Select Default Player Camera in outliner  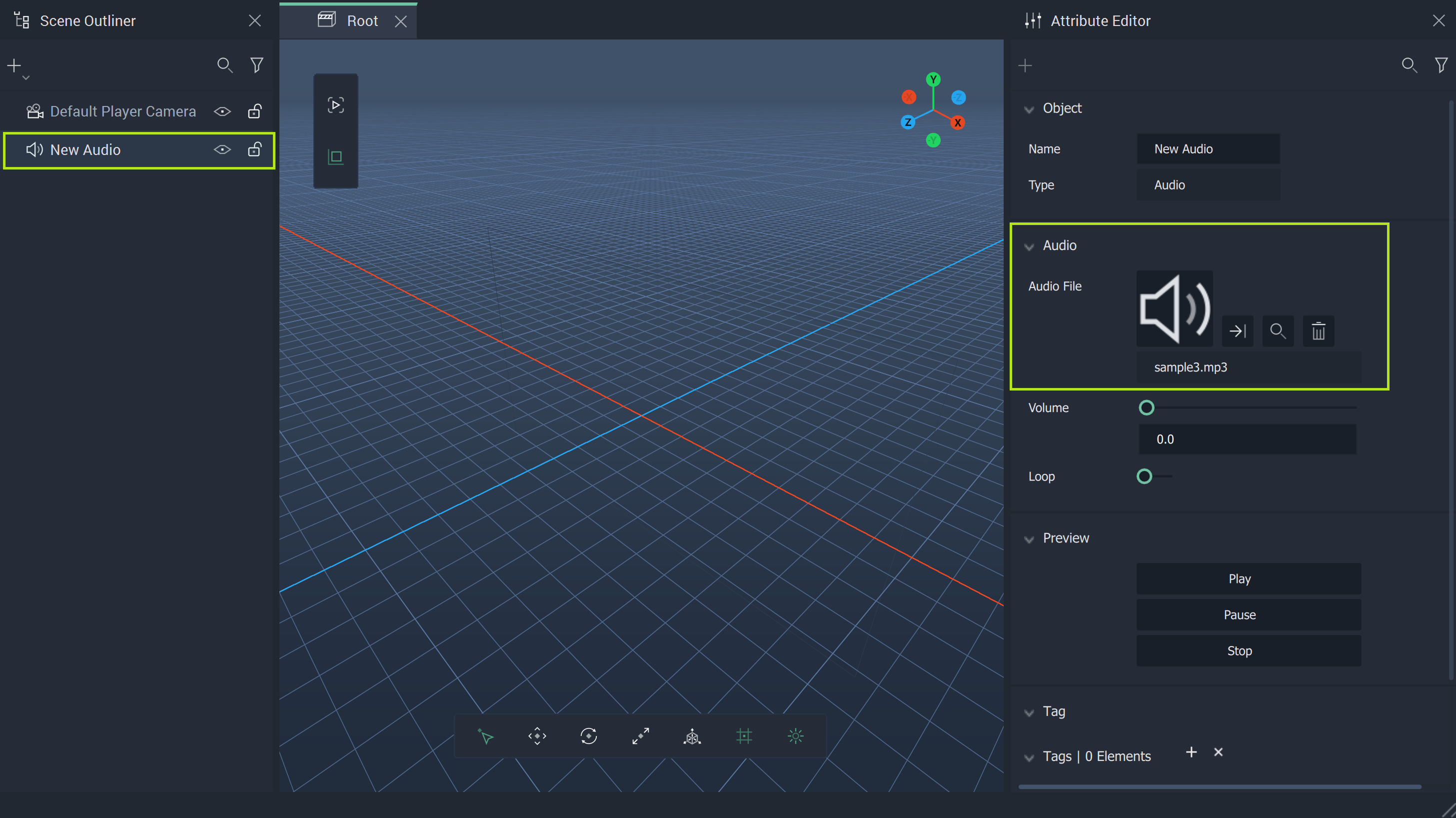tap(122, 111)
